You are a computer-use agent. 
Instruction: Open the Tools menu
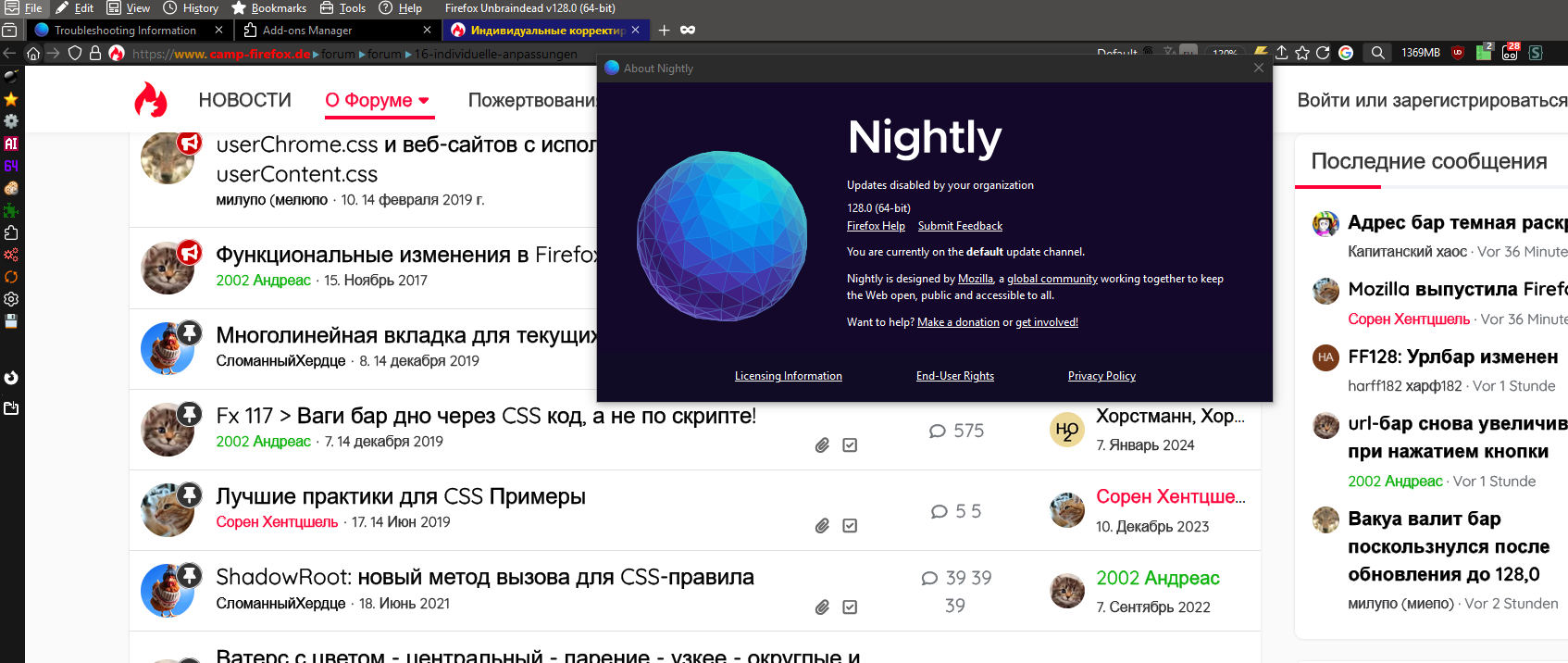pyautogui.click(x=342, y=8)
